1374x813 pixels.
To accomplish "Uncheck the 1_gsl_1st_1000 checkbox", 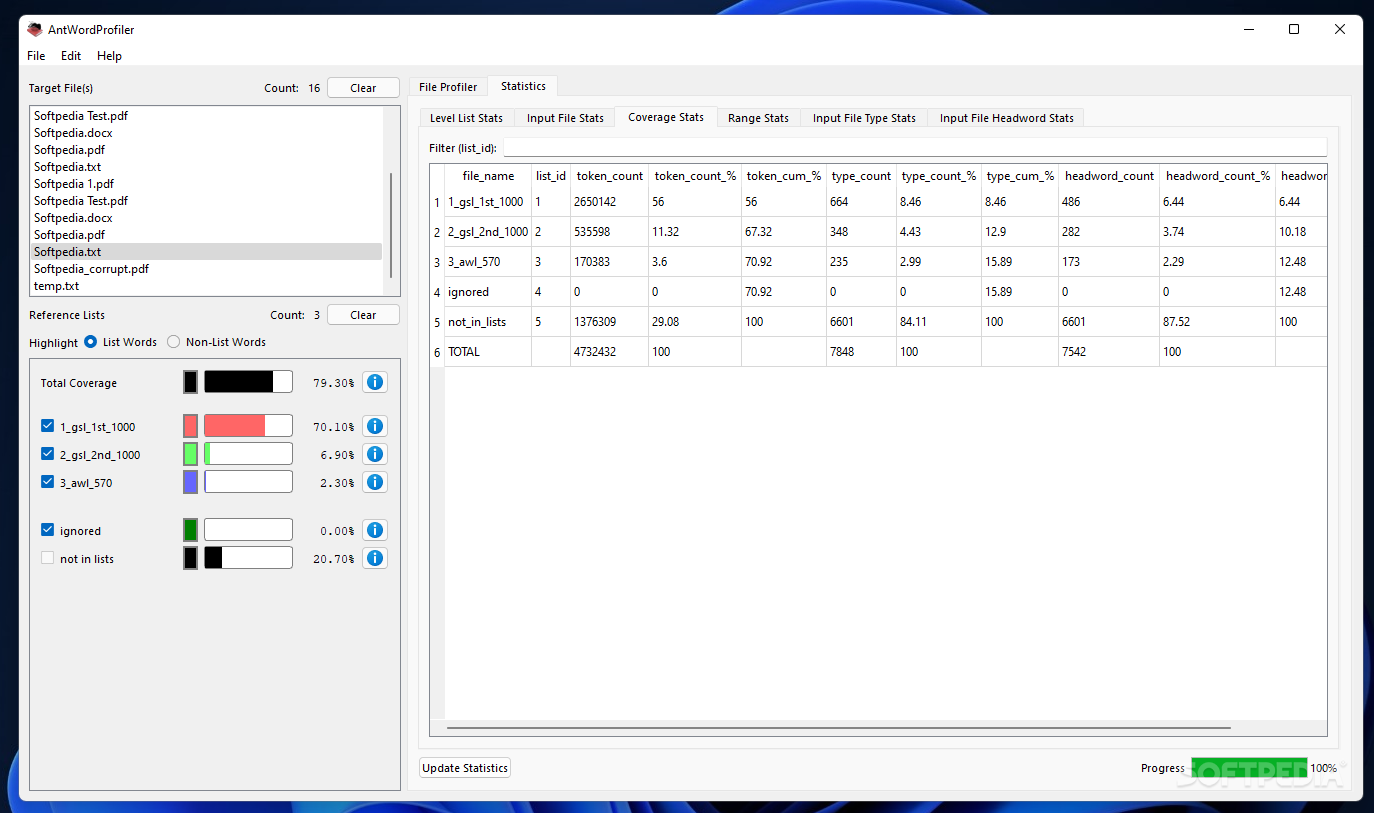I will point(47,426).
